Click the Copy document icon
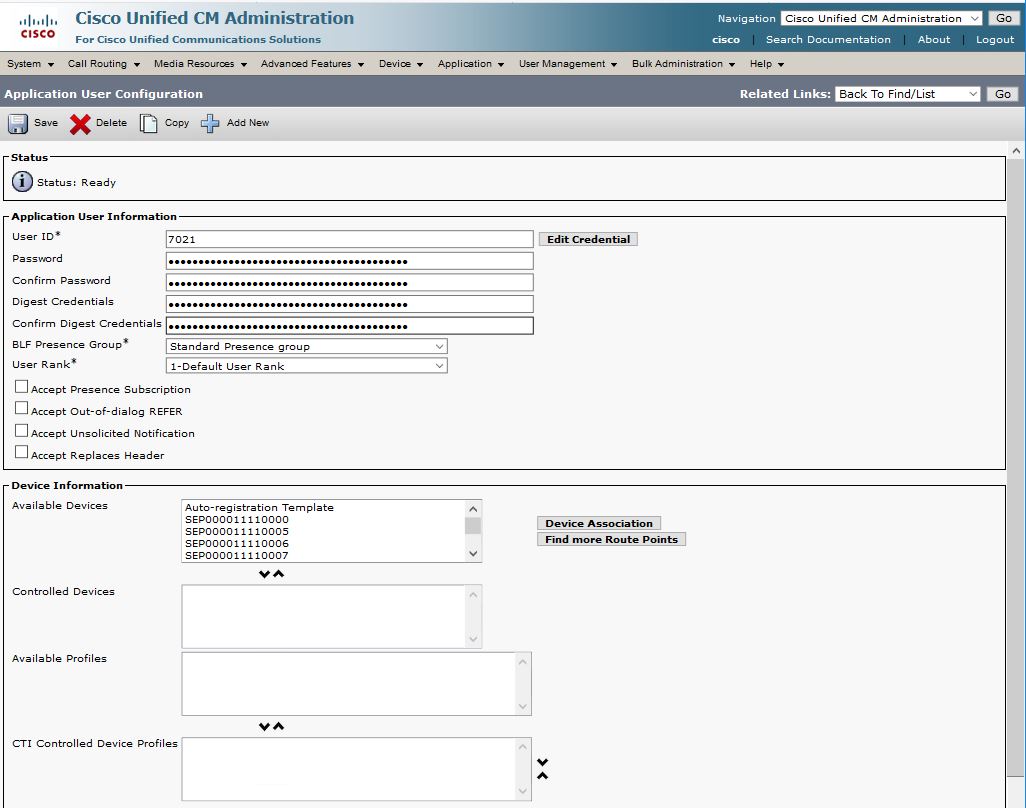Image resolution: width=1026 pixels, height=808 pixels. pyautogui.click(x=149, y=124)
